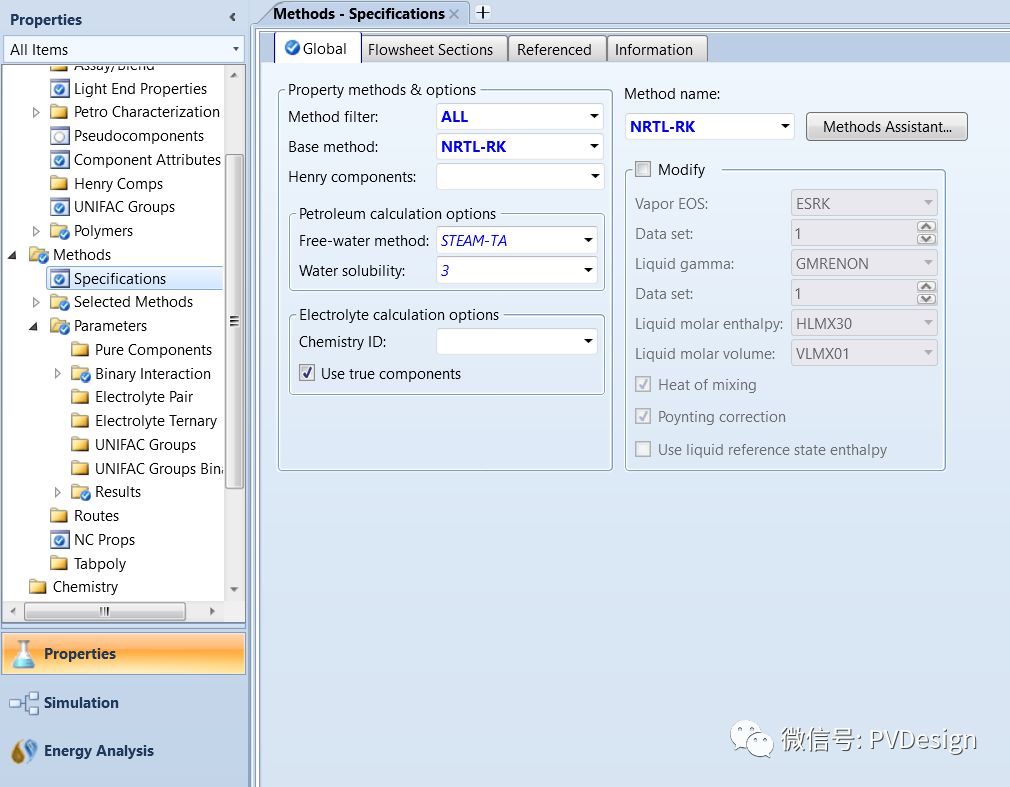The image size is (1010, 787).
Task: Open the Vapor EOS dropdown
Action: pyautogui.click(x=928, y=203)
